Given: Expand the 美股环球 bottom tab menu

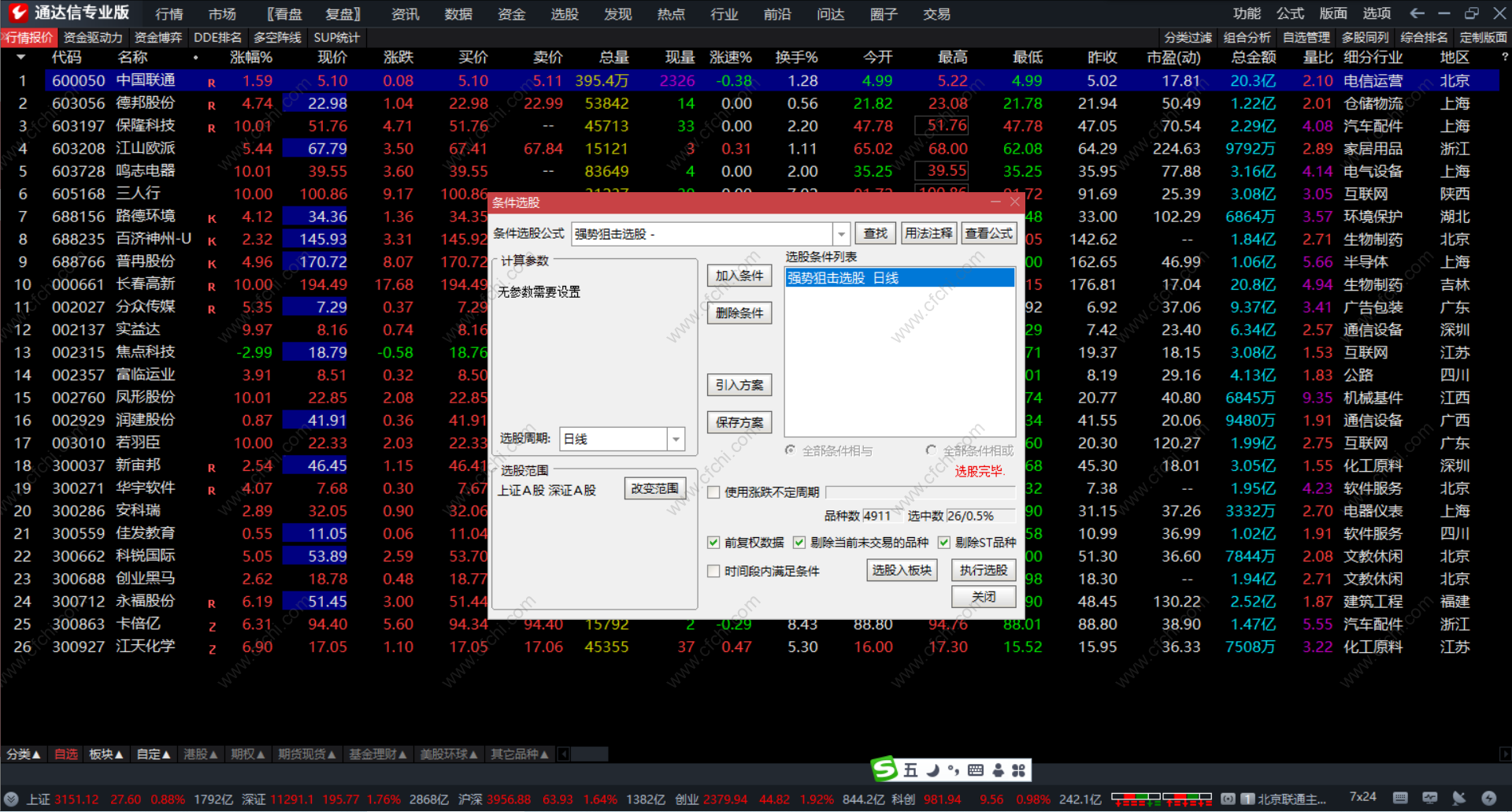Looking at the screenshot, I should tap(449, 755).
